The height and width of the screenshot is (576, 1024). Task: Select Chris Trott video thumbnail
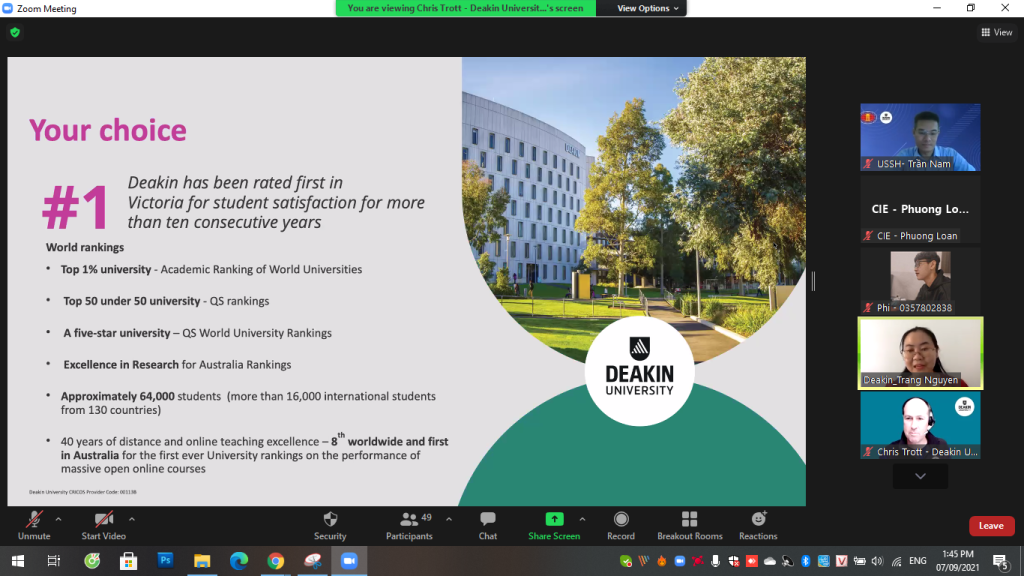[920, 425]
